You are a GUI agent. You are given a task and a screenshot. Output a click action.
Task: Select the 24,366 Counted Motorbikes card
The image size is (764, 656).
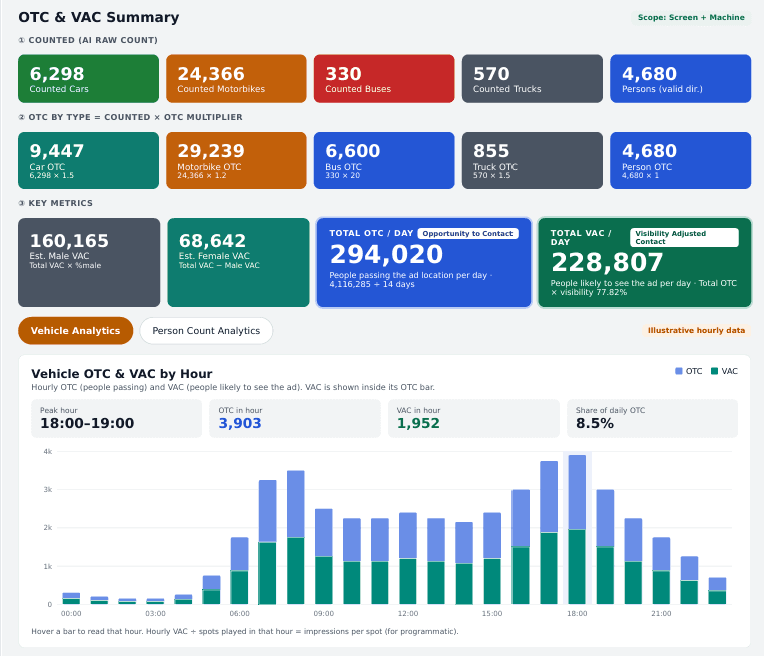point(236,78)
